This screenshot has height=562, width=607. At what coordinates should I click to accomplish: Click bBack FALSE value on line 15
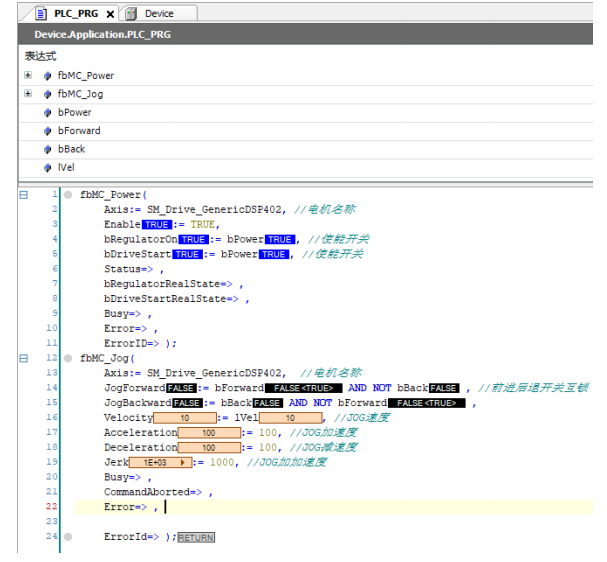[267, 403]
